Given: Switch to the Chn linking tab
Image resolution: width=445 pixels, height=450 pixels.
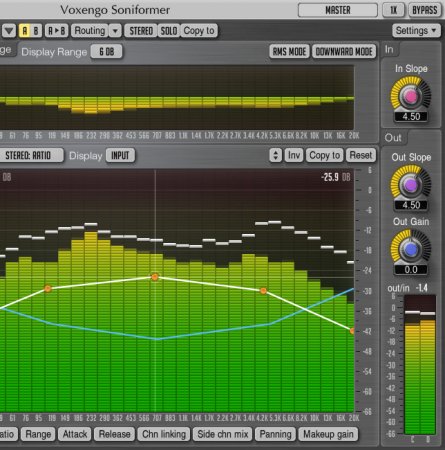Looking at the screenshot, I should (x=164, y=434).
